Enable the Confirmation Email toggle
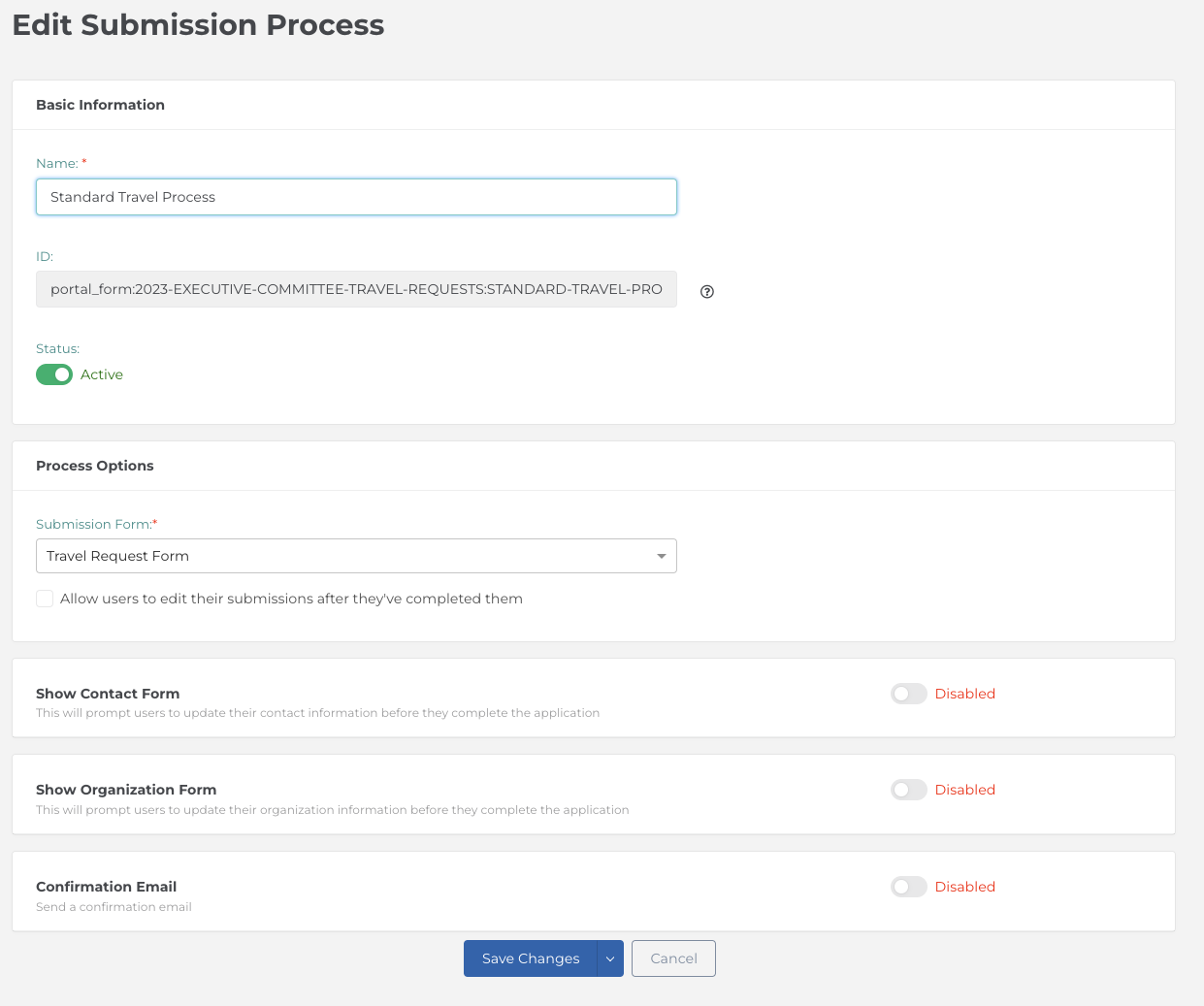 click(909, 887)
